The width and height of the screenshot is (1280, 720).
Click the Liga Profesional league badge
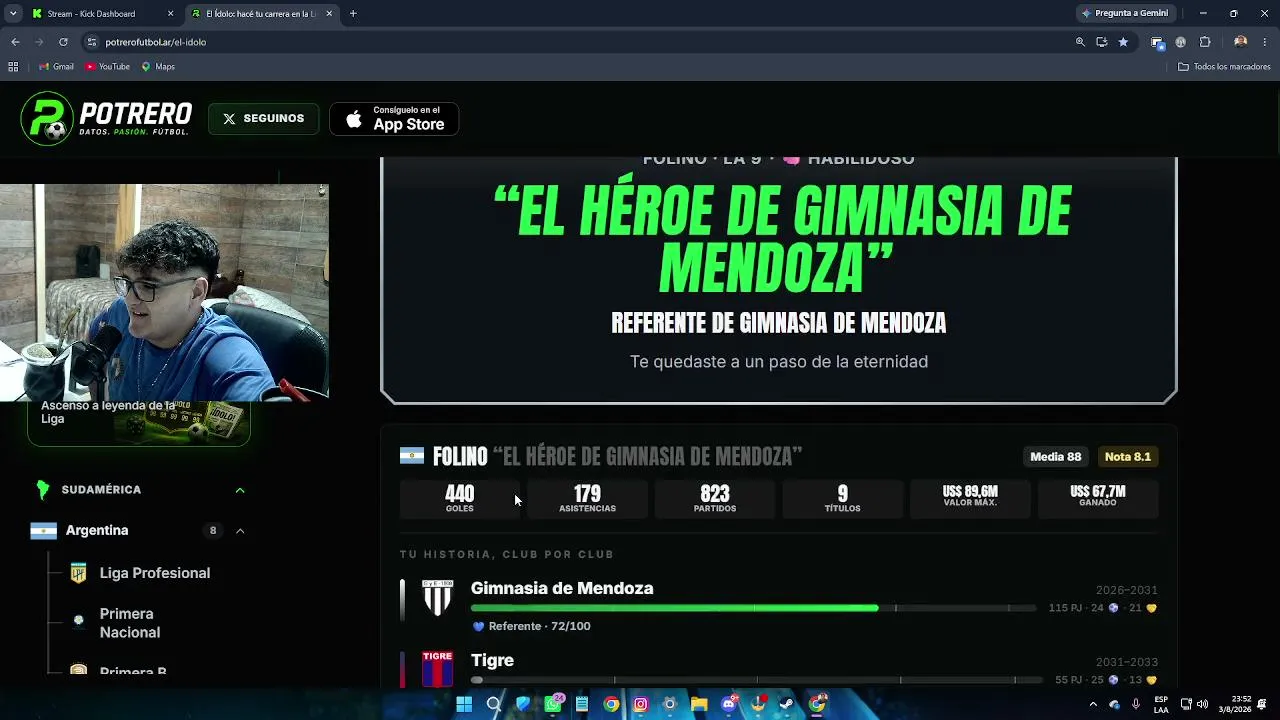click(x=78, y=573)
